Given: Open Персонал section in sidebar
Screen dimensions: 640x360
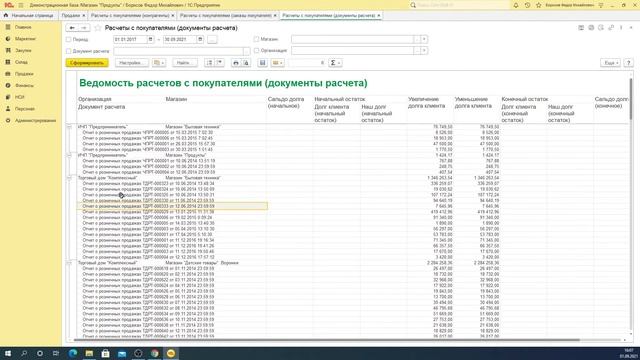Looking at the screenshot, I should (24, 109).
